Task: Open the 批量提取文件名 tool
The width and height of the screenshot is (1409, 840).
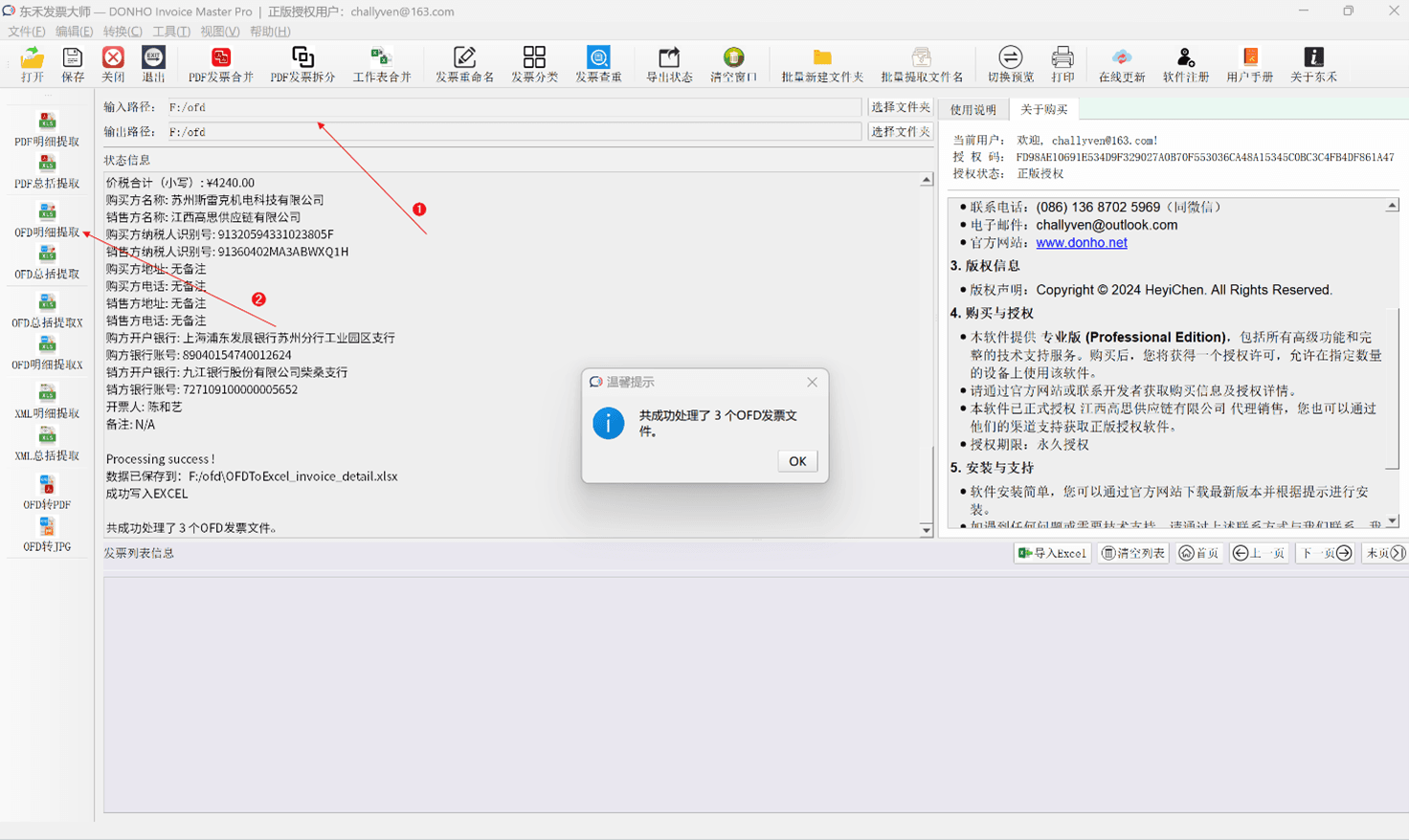Action: tap(922, 64)
